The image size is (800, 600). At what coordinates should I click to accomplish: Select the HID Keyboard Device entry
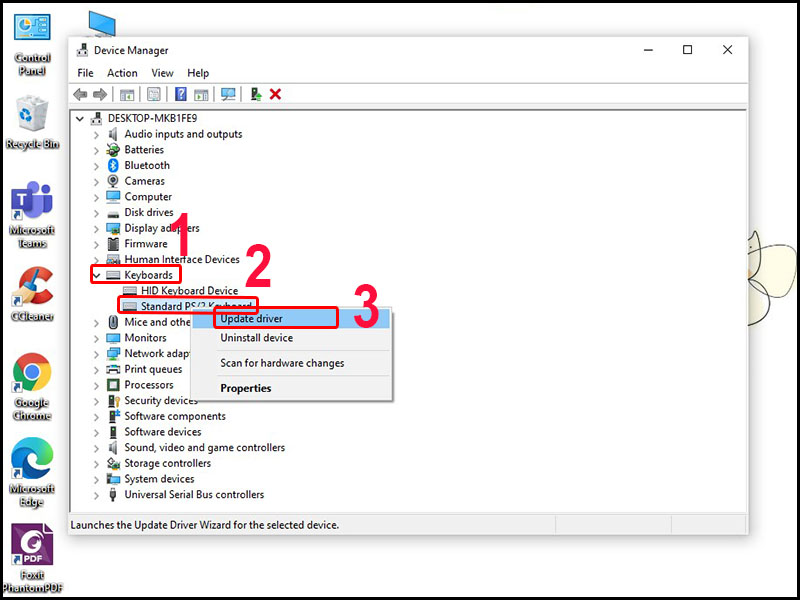pos(189,290)
